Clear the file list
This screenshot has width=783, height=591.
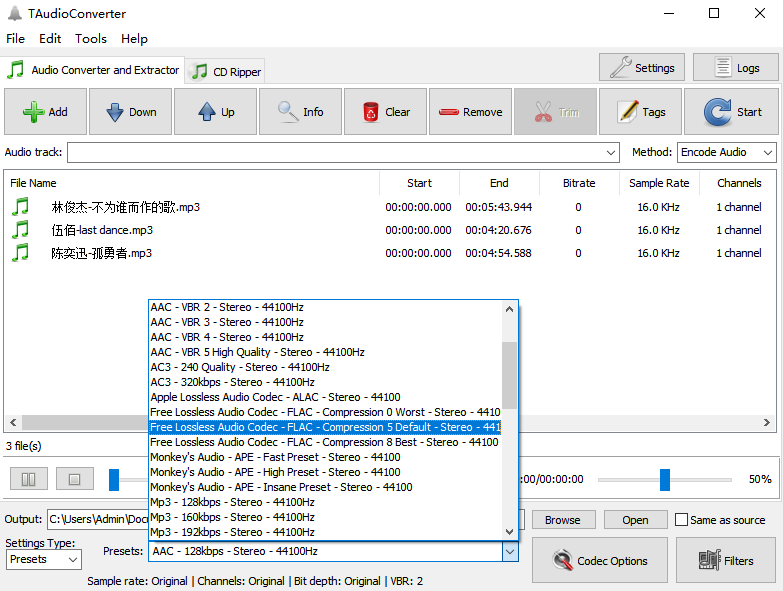tap(385, 112)
